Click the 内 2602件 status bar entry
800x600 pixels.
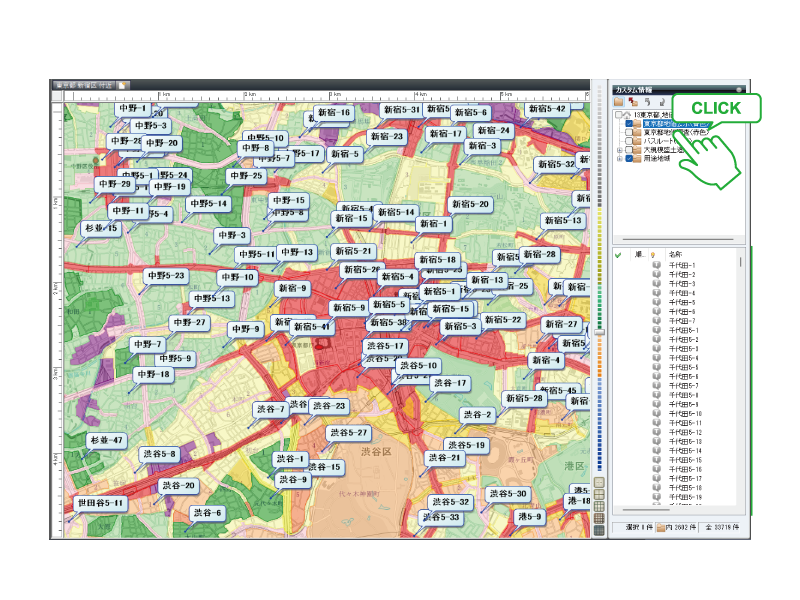677,527
